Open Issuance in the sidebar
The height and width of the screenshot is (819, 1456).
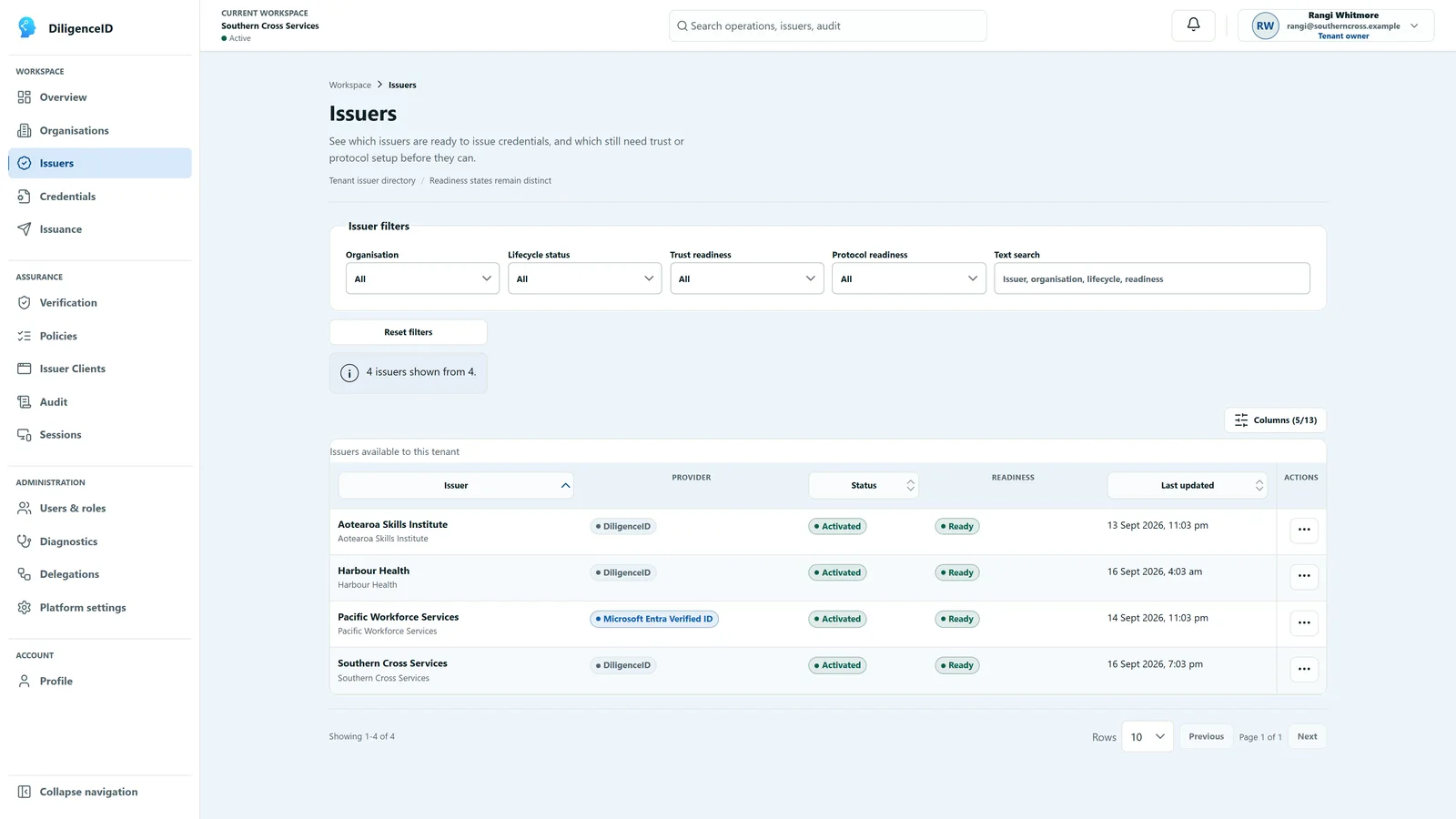(100, 229)
